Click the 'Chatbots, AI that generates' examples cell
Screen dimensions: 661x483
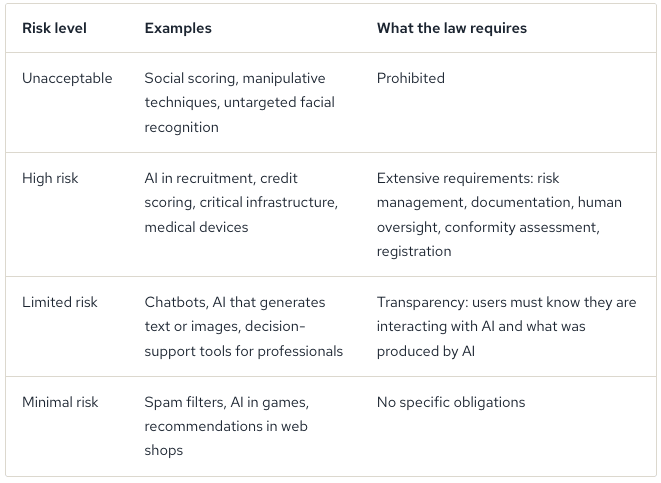244,327
